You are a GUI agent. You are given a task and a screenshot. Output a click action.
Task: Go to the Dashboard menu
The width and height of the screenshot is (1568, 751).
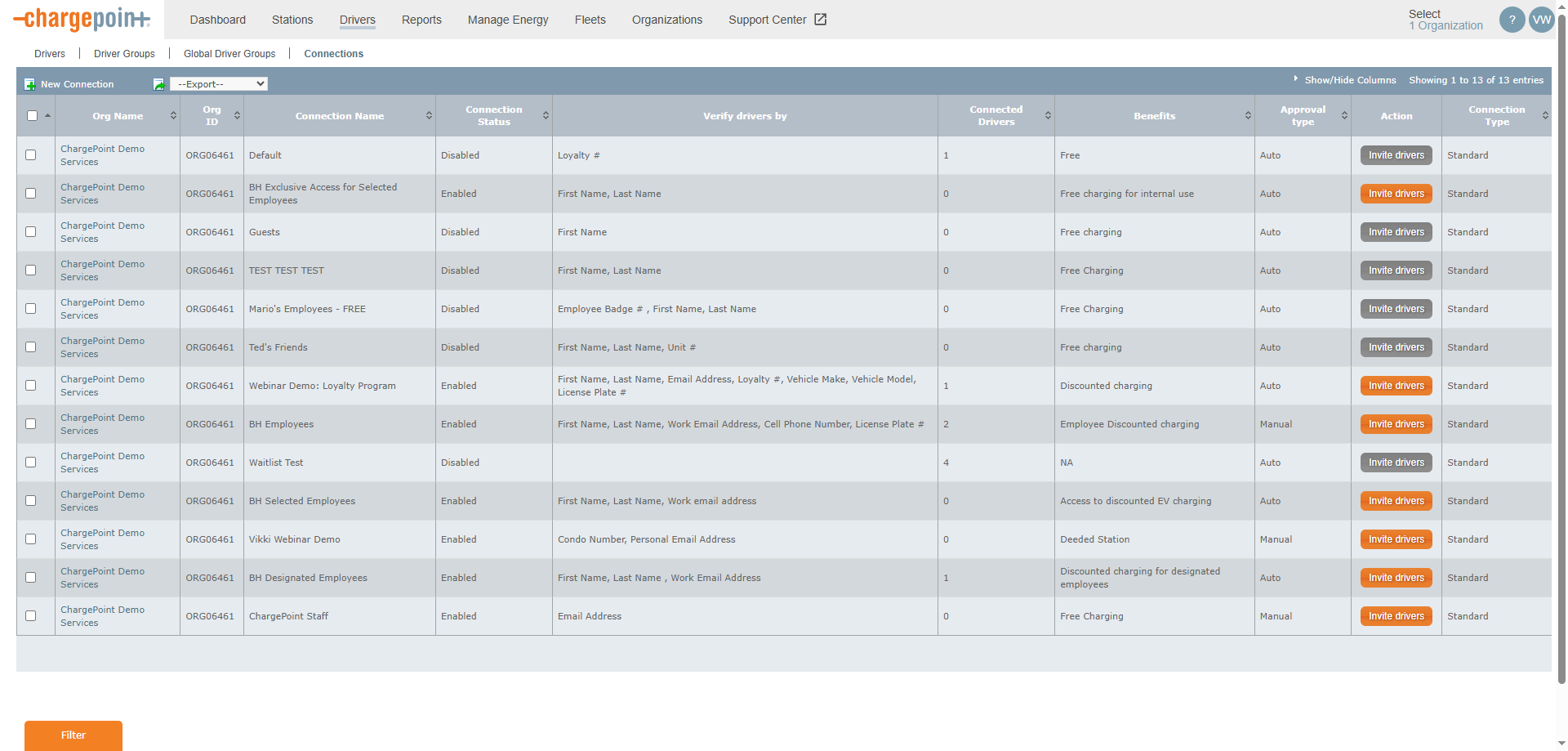pyautogui.click(x=218, y=20)
